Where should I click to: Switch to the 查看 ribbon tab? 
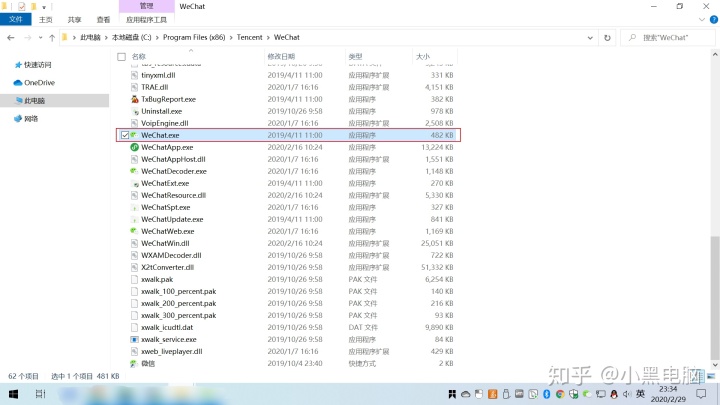(x=103, y=20)
